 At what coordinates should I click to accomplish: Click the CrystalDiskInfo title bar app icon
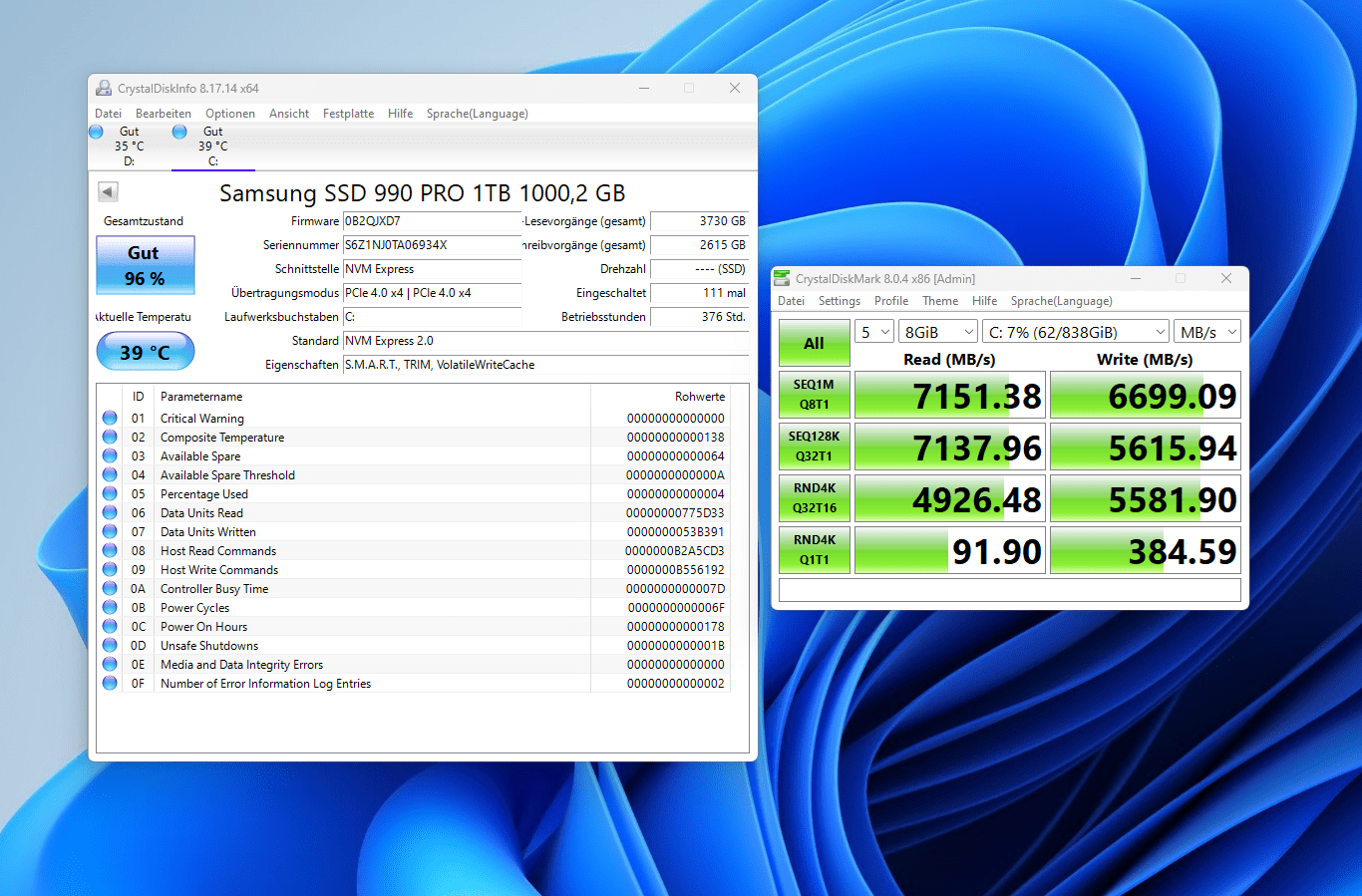coord(104,88)
